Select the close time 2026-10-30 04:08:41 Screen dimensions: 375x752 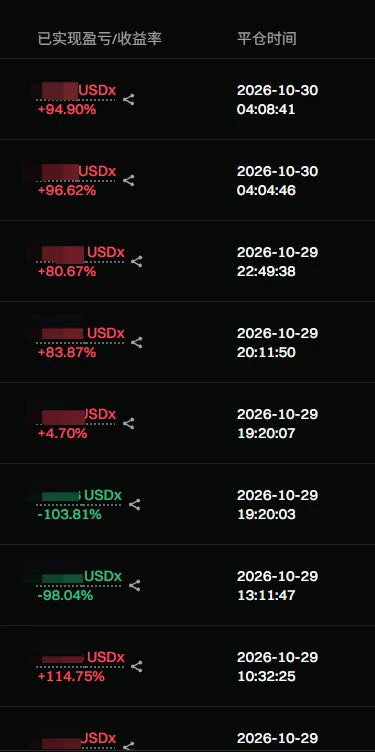pos(277,100)
